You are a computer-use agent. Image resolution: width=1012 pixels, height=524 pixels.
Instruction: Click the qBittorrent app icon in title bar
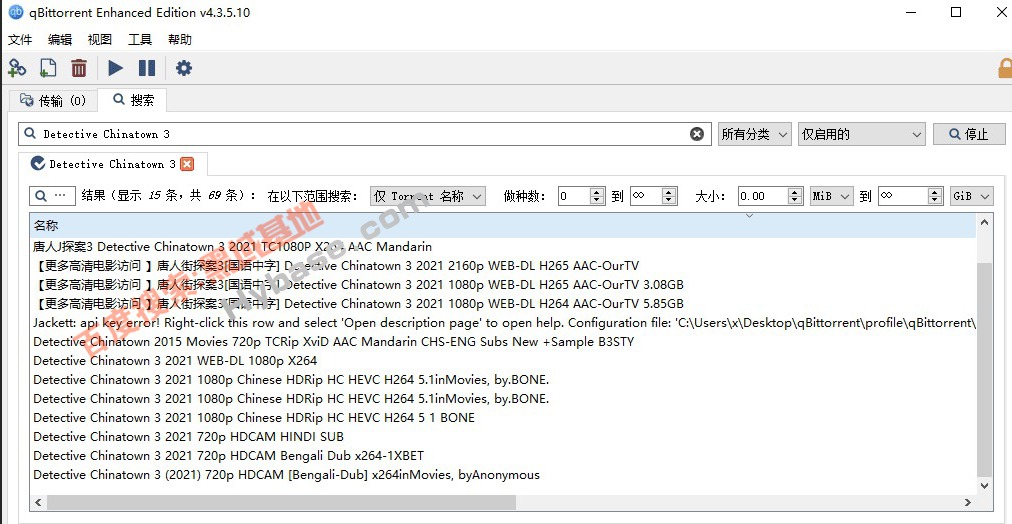pyautogui.click(x=15, y=12)
